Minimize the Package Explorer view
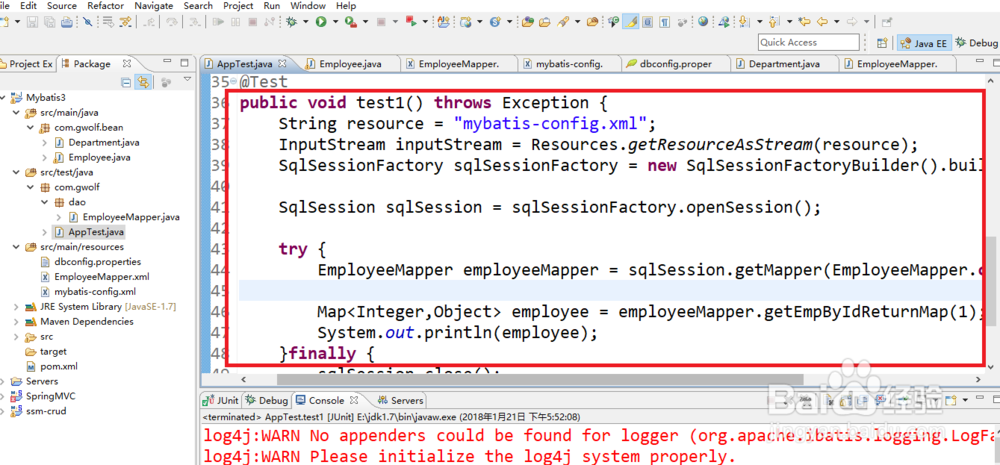The image size is (1000, 465). 167,63
